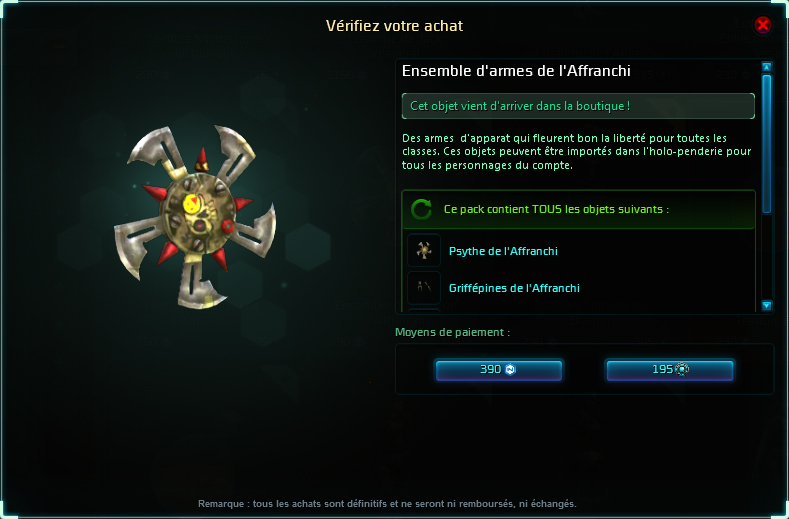Viewport: 789px width, 519px height.
Task: Click the Psythe de l'Affranchi item icon
Action: pyautogui.click(x=424, y=251)
